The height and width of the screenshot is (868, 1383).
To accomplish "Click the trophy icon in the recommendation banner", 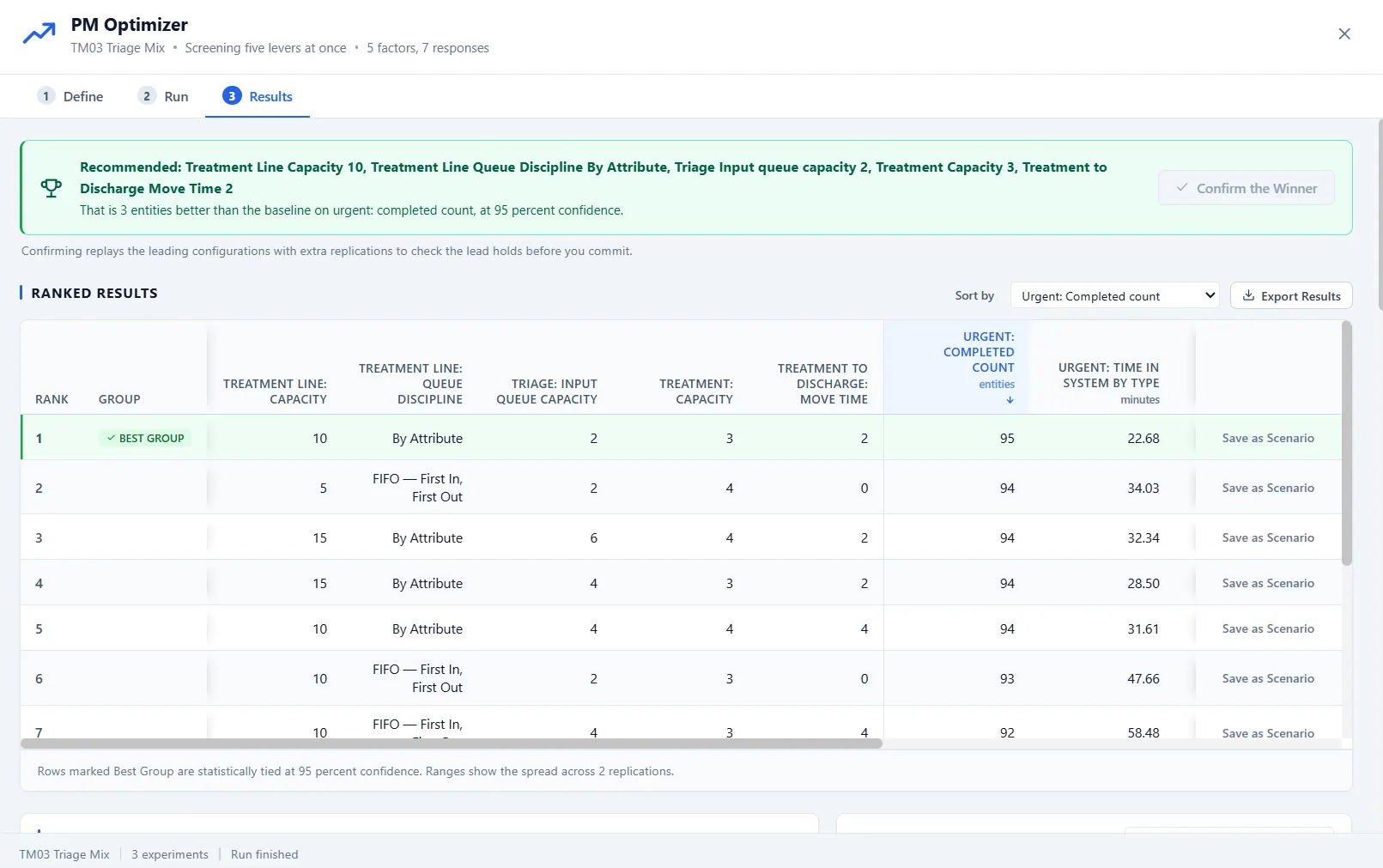I will (52, 188).
